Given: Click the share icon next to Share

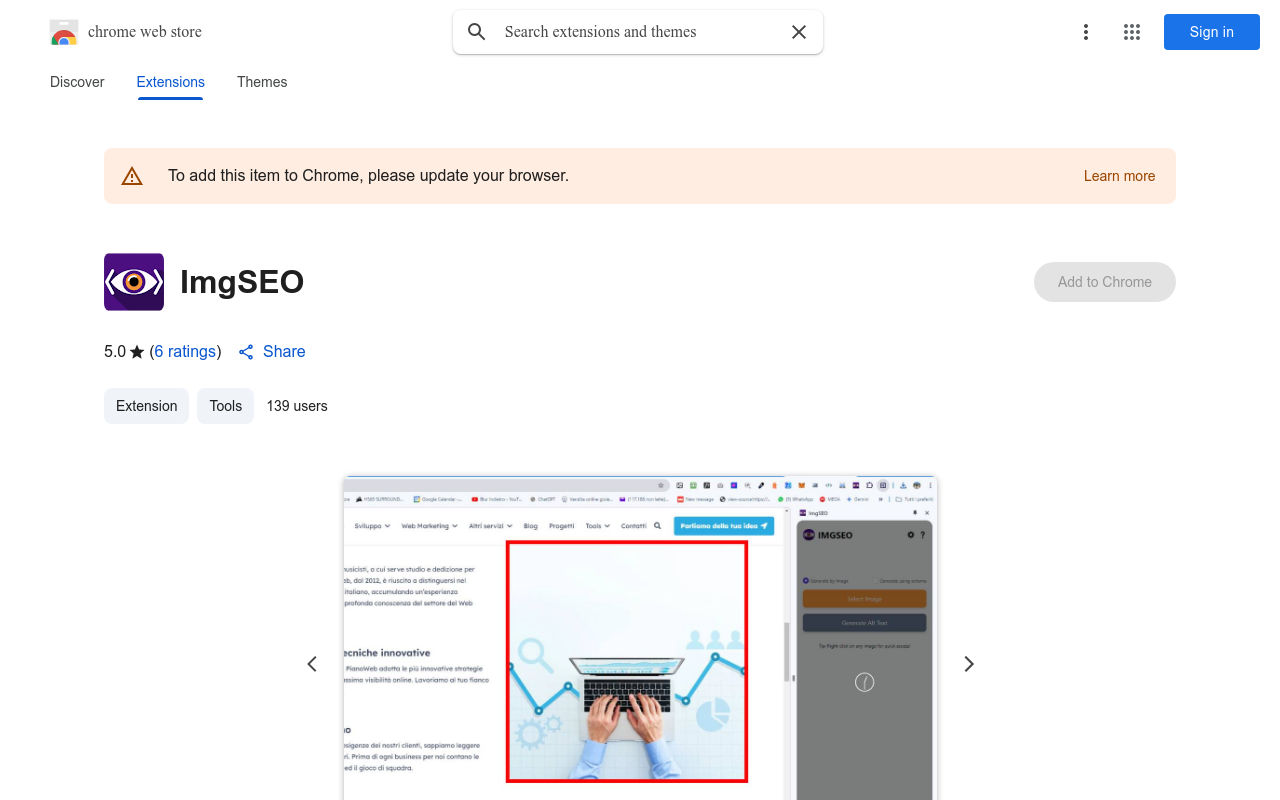Looking at the screenshot, I should coord(246,352).
